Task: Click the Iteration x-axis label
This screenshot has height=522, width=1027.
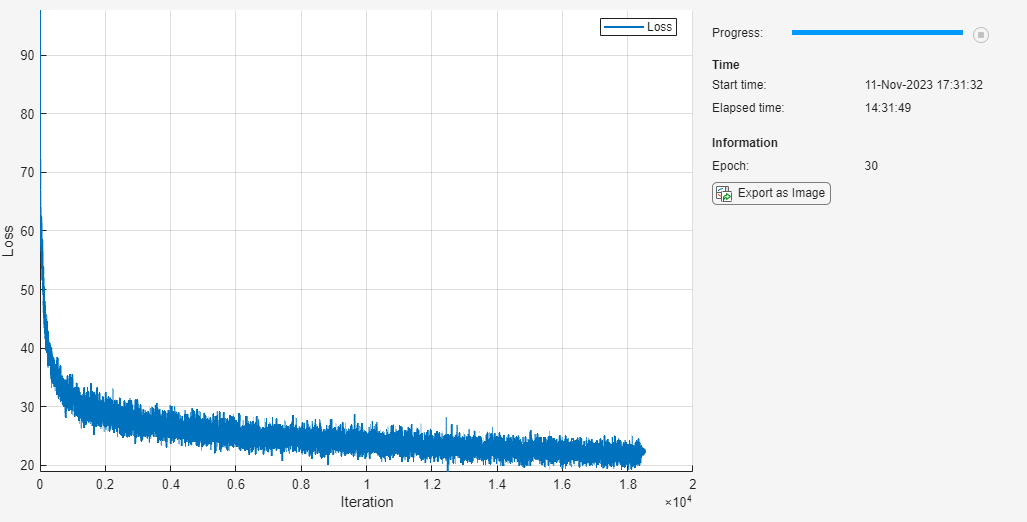Action: coord(367,502)
